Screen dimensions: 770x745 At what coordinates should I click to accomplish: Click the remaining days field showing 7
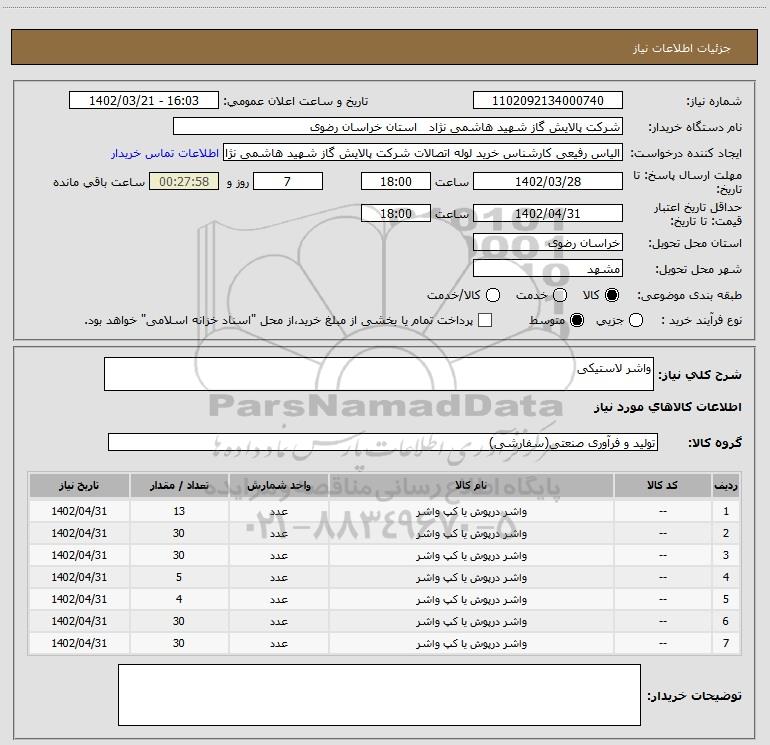[x=287, y=181]
